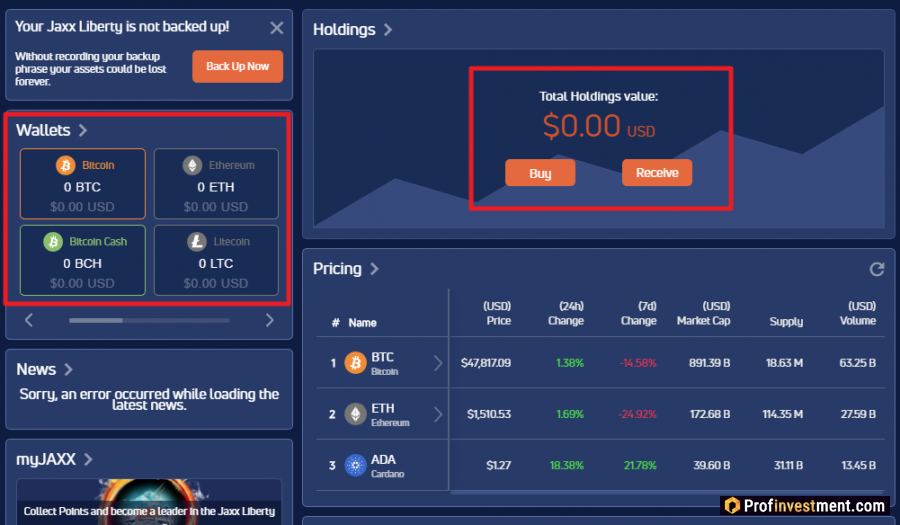Click the BTC 24h change 1.38%
900x525 pixels.
[x=570, y=363]
